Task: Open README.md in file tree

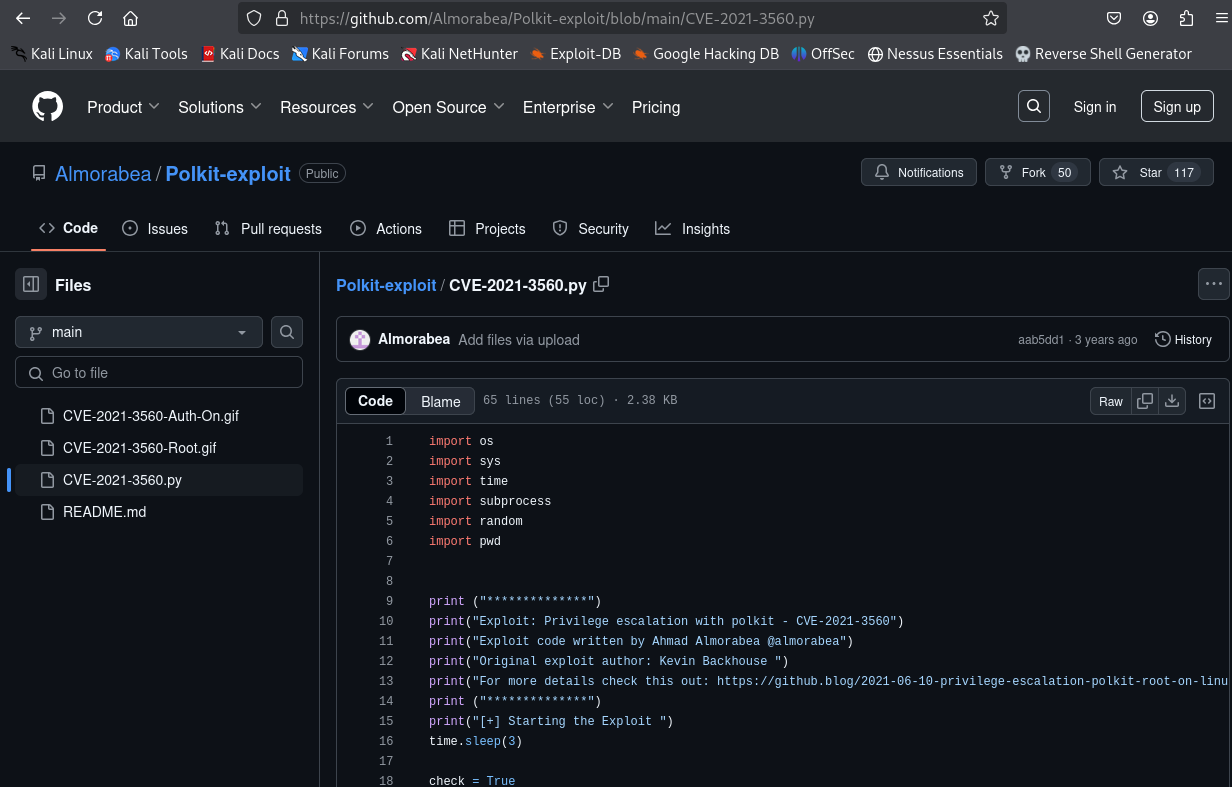Action: click(x=159, y=512)
